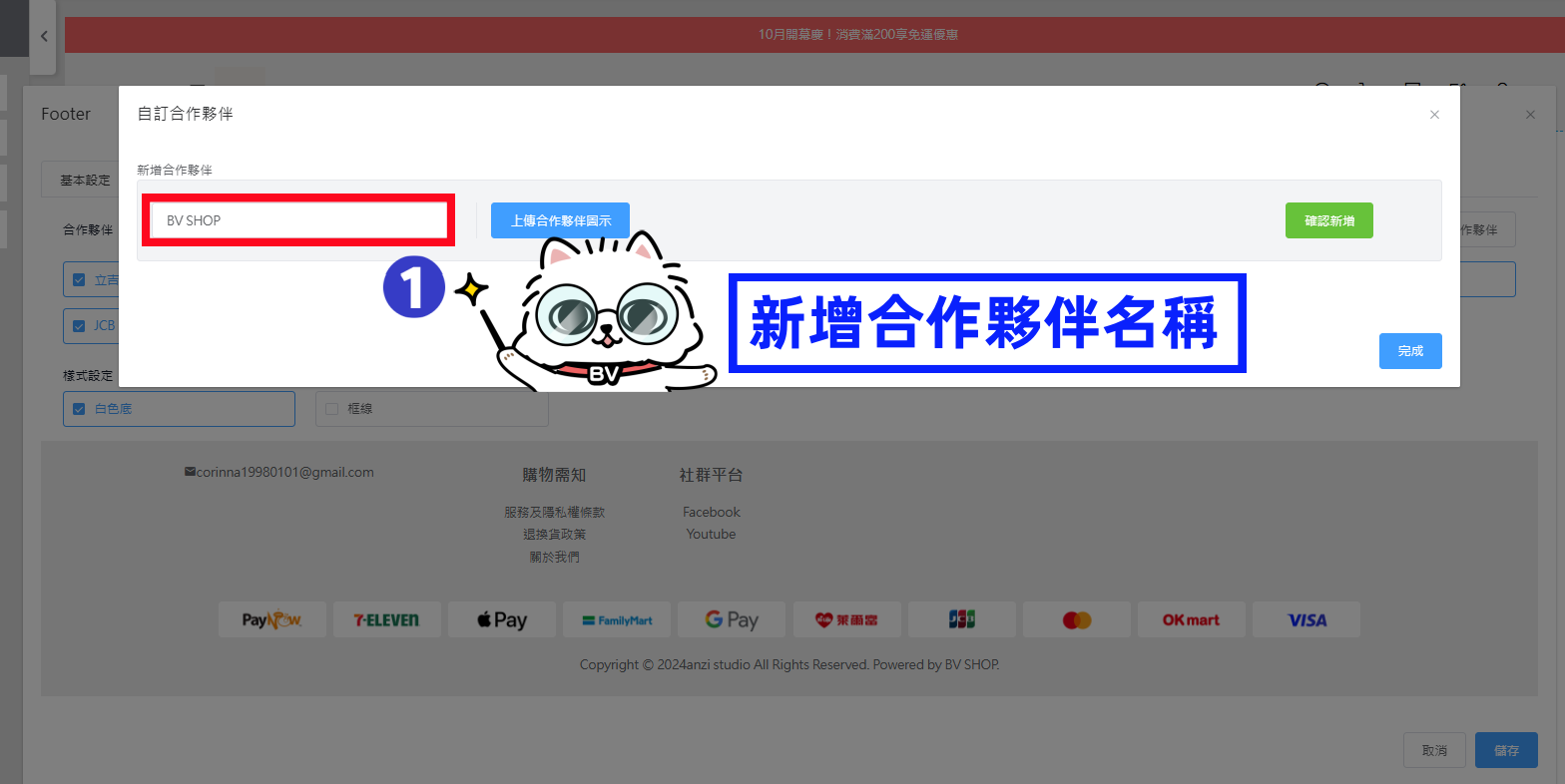This screenshot has width=1565, height=784.
Task: Click the JCB card logo in footer preview
Action: pos(962,619)
